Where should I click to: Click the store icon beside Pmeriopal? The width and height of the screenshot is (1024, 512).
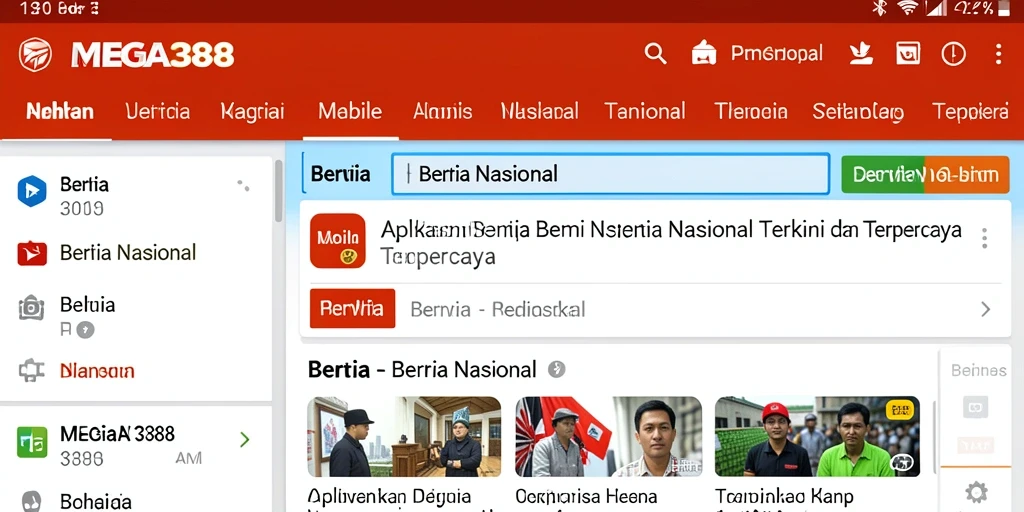pos(704,53)
